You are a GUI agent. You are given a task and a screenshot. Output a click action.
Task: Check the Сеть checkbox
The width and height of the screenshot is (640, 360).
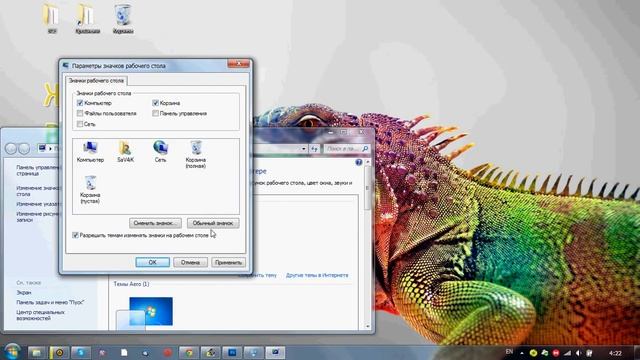[80, 124]
